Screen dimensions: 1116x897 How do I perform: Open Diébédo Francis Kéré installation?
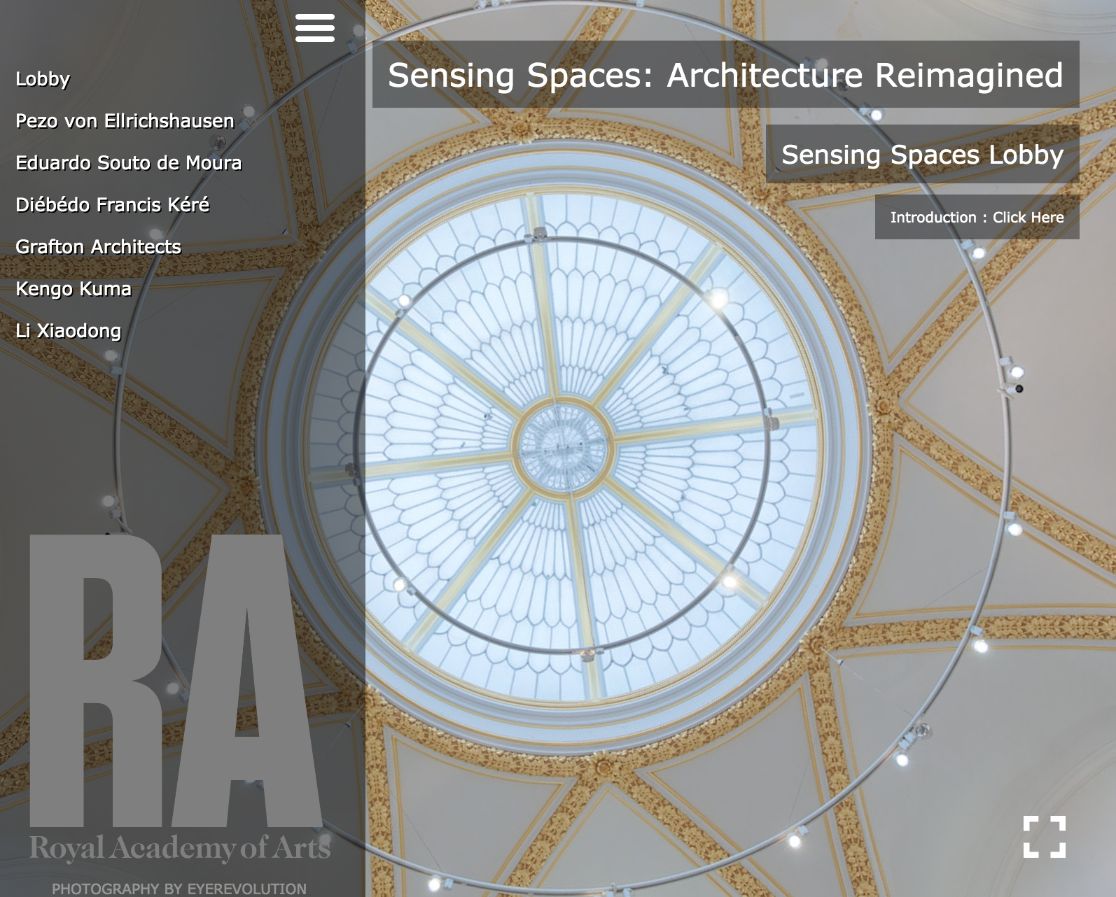(x=112, y=205)
